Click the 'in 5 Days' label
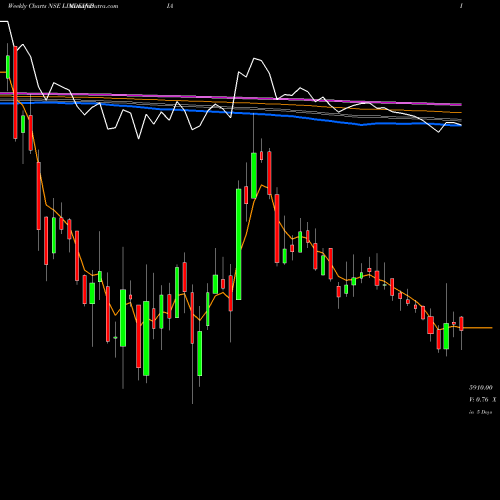This screenshot has width=500, height=500. 480,412
